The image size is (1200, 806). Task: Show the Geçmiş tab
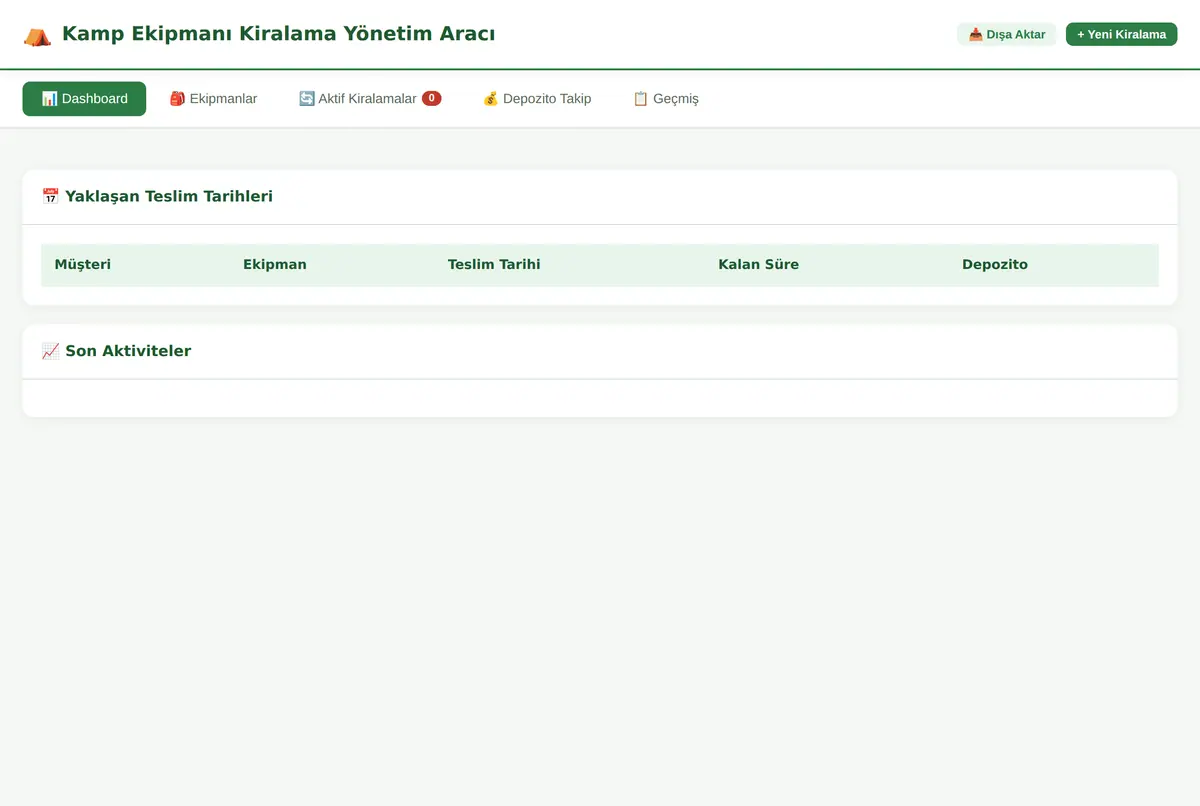[666, 99]
